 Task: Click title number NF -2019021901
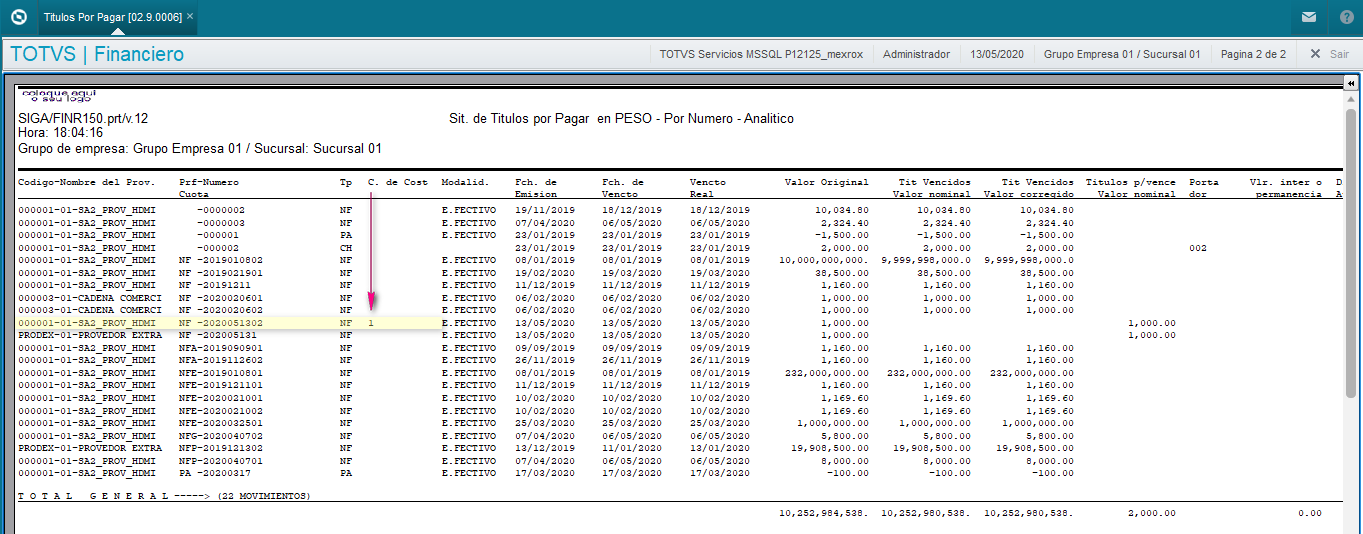(x=220, y=272)
